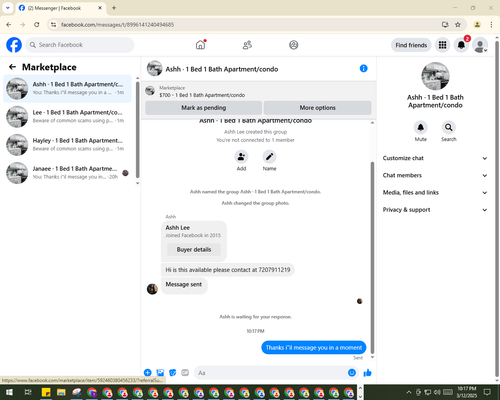Mute the conversation with the bell icon
The width and height of the screenshot is (500, 400).
pos(421,127)
